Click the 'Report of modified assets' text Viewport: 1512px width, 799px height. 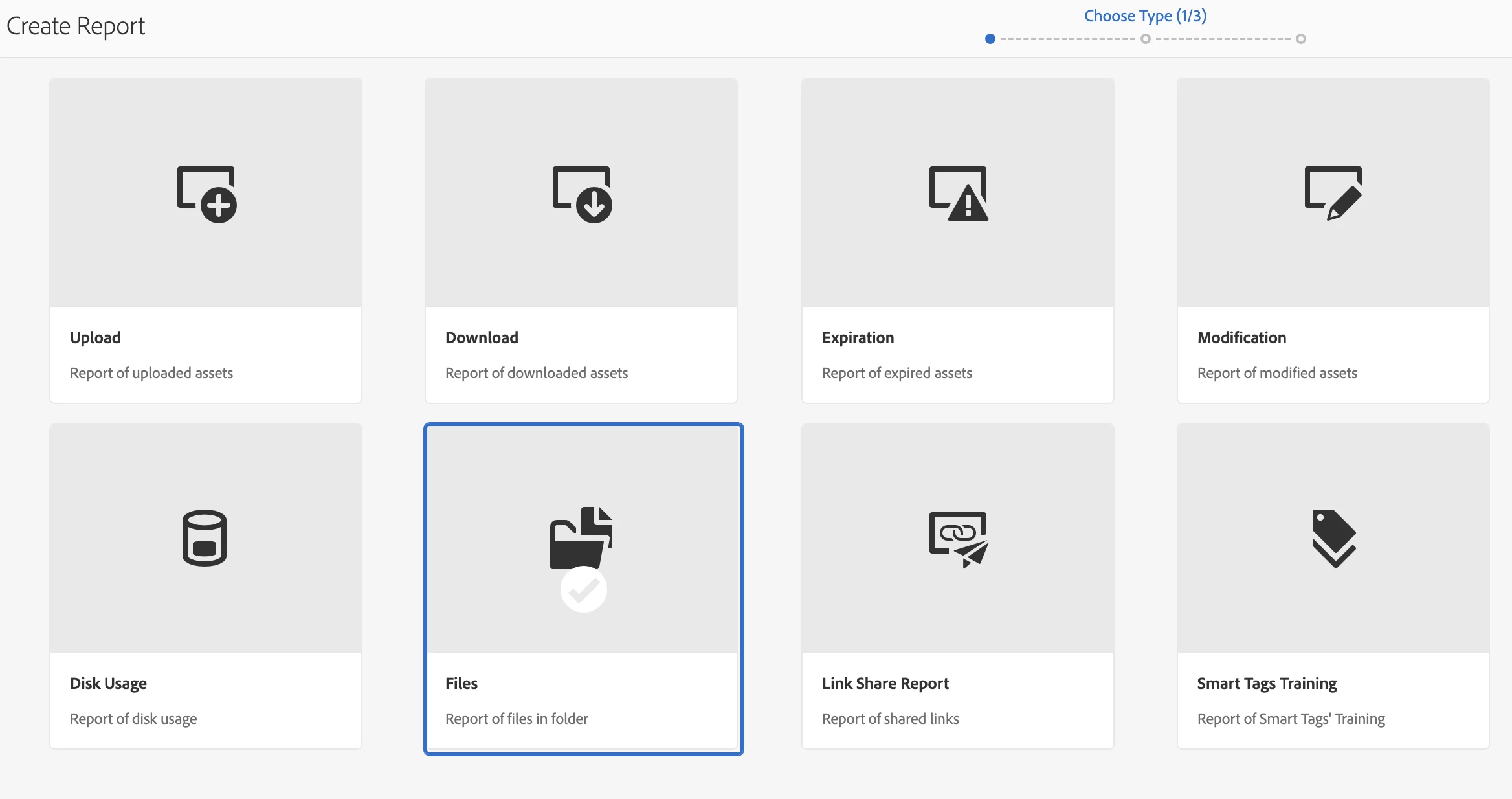pos(1277,373)
